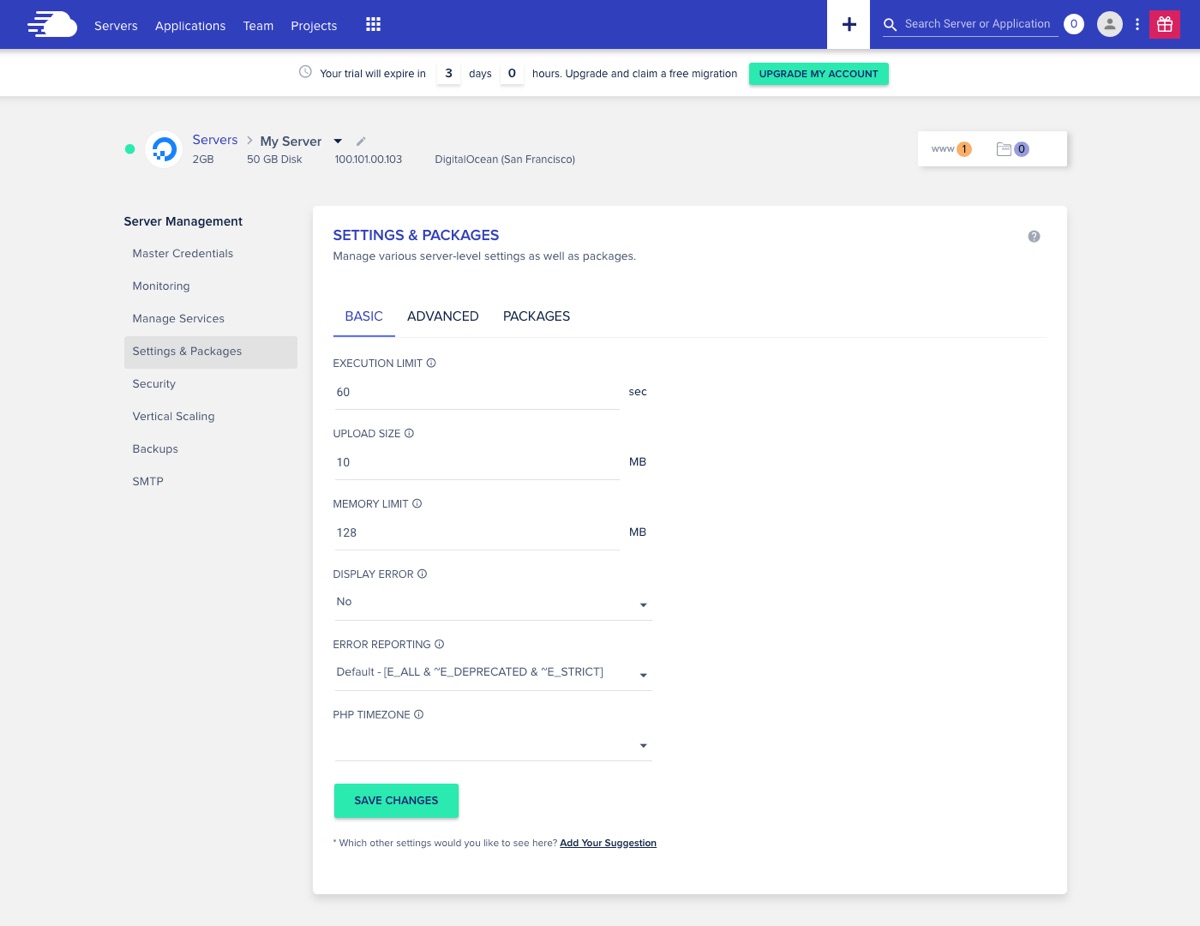Click the server IP 100.101.00.103

[x=368, y=159]
